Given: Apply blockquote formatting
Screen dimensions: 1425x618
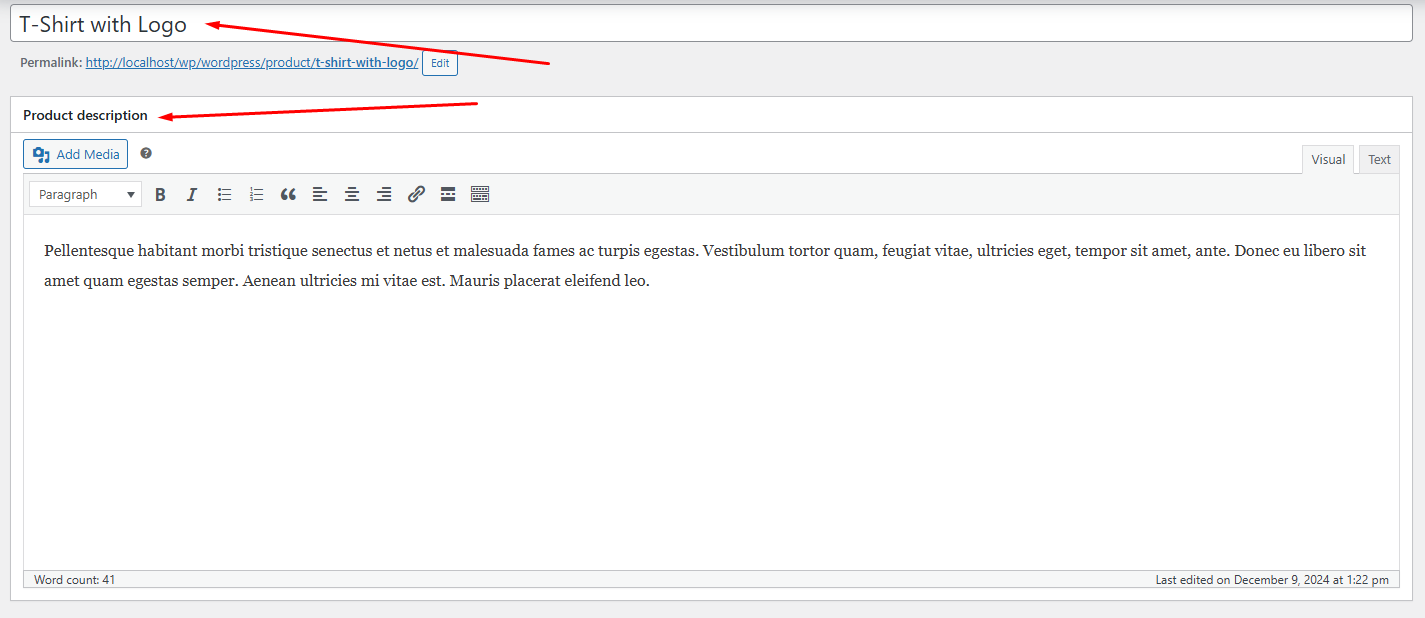Looking at the screenshot, I should pos(288,195).
